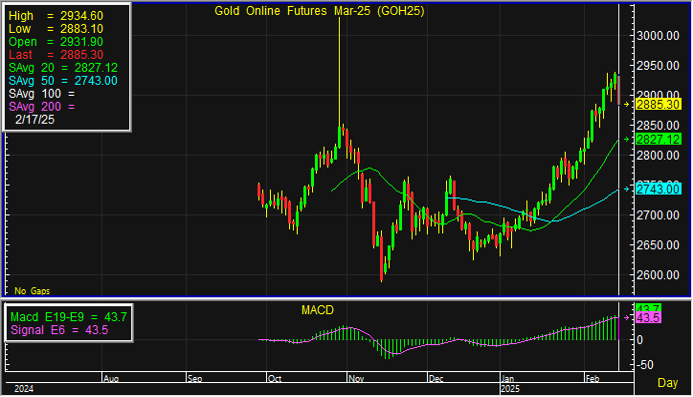The image size is (693, 397).
Task: Click the 2850.00 price axis label
Action: [x=658, y=126]
